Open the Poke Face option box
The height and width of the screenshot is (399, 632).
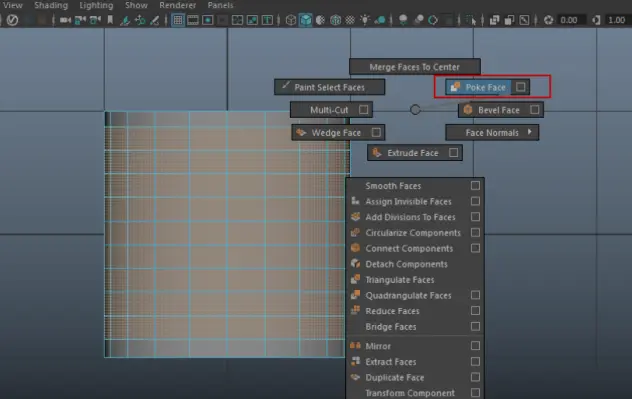tap(521, 87)
